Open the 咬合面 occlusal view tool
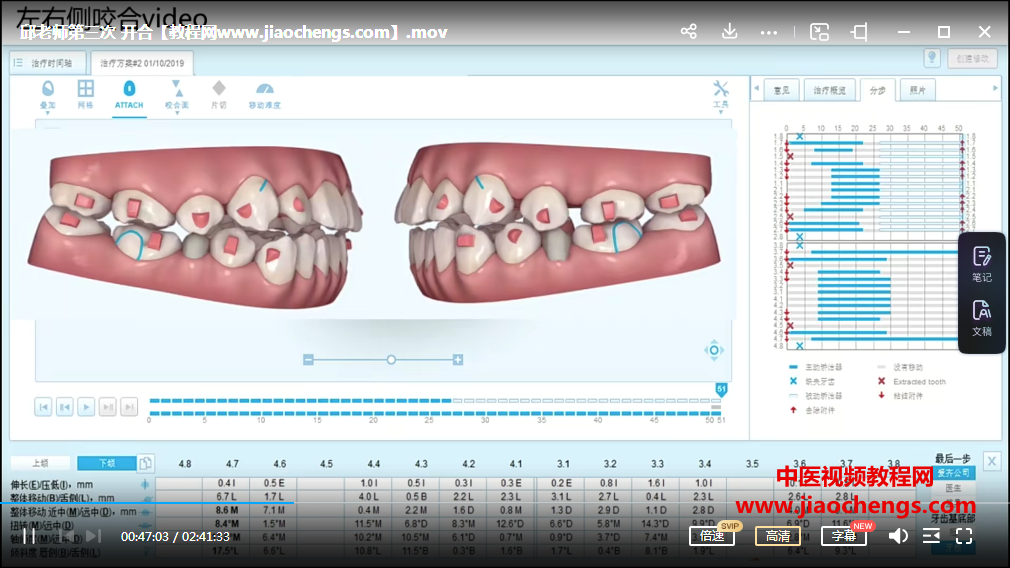Viewport: 1010px width, 568px height. click(x=176, y=88)
